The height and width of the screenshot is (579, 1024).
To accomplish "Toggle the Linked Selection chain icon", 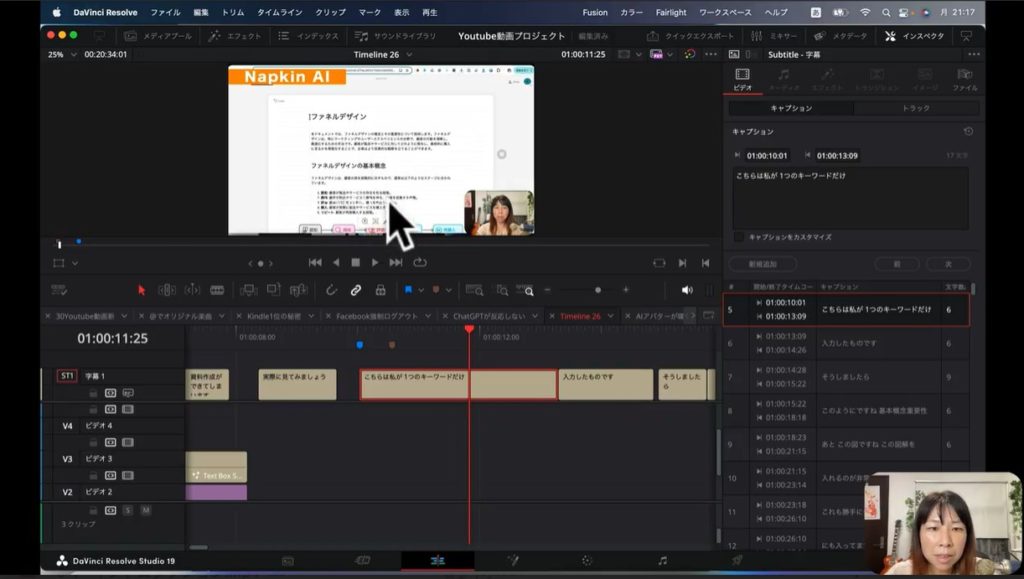I will (355, 290).
